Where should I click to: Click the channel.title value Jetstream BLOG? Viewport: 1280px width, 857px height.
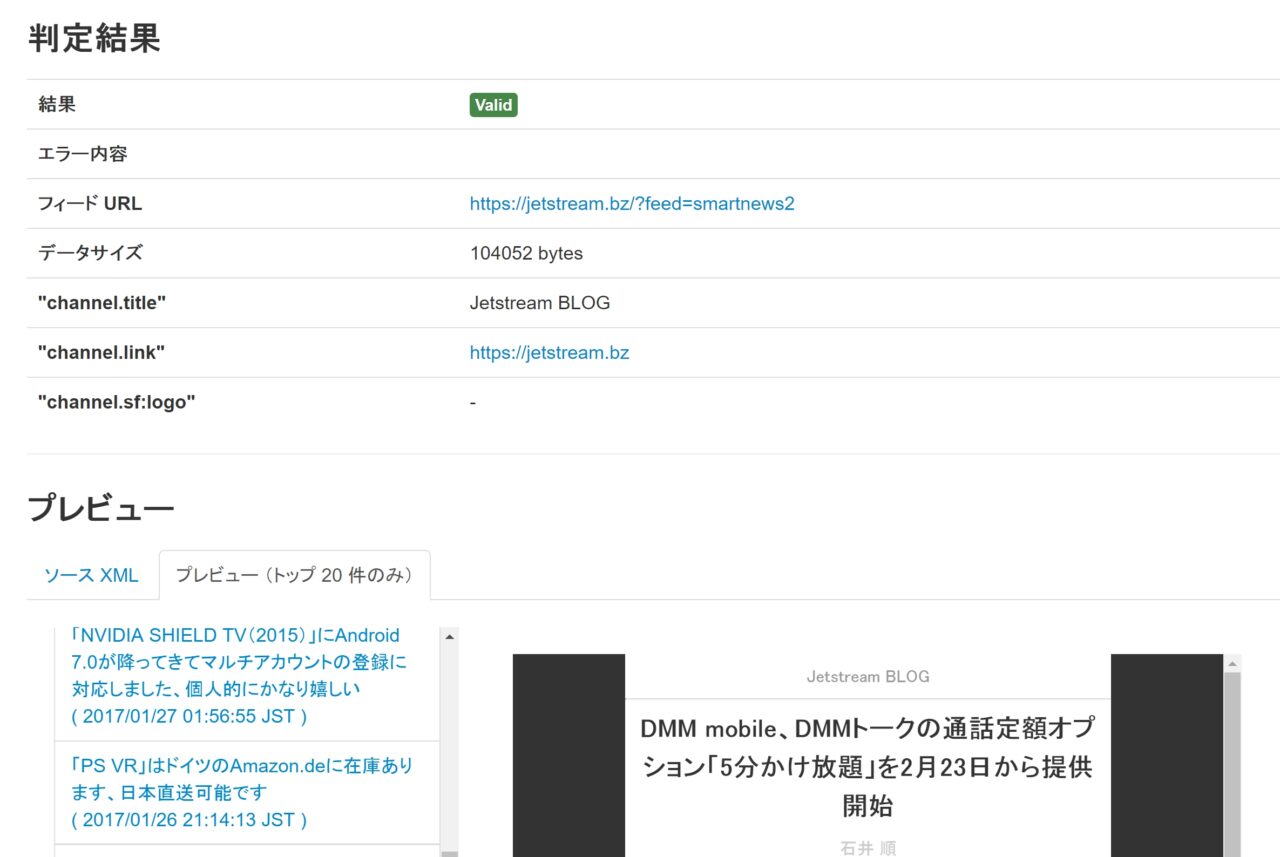click(539, 303)
